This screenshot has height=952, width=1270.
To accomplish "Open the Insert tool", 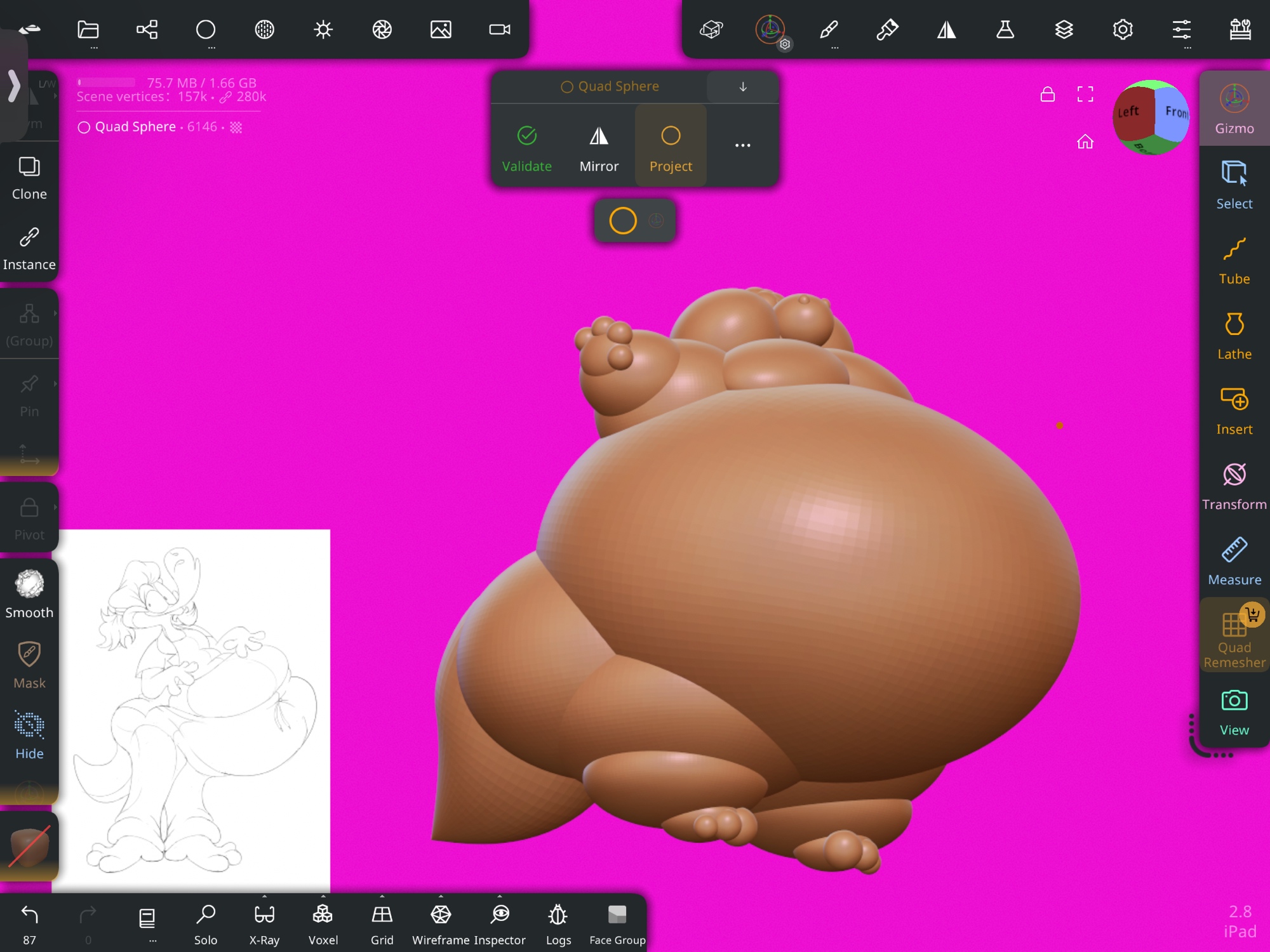I will 1234,411.
